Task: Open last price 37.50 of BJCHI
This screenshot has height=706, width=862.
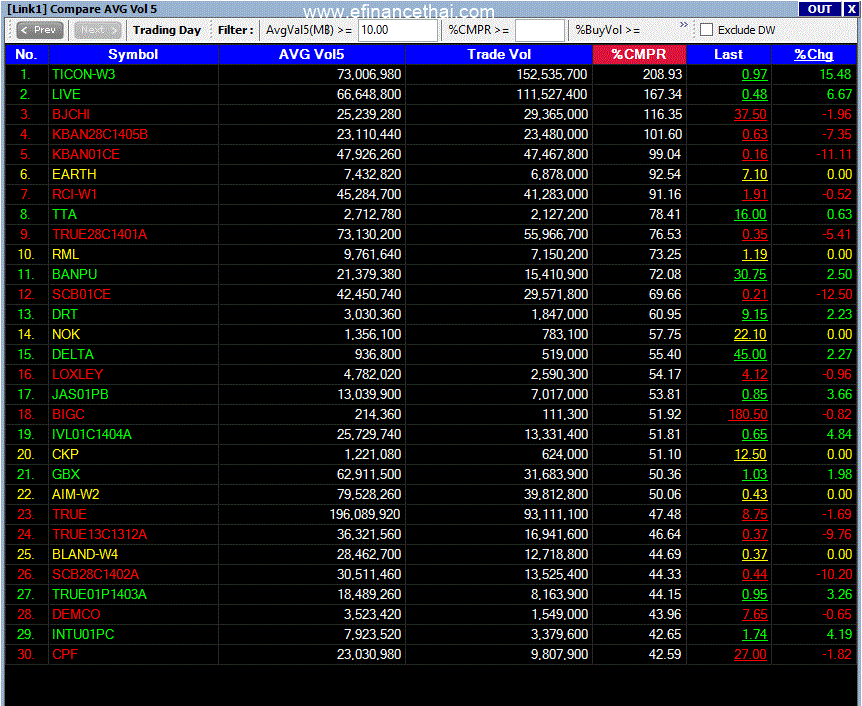Action: pyautogui.click(x=750, y=114)
